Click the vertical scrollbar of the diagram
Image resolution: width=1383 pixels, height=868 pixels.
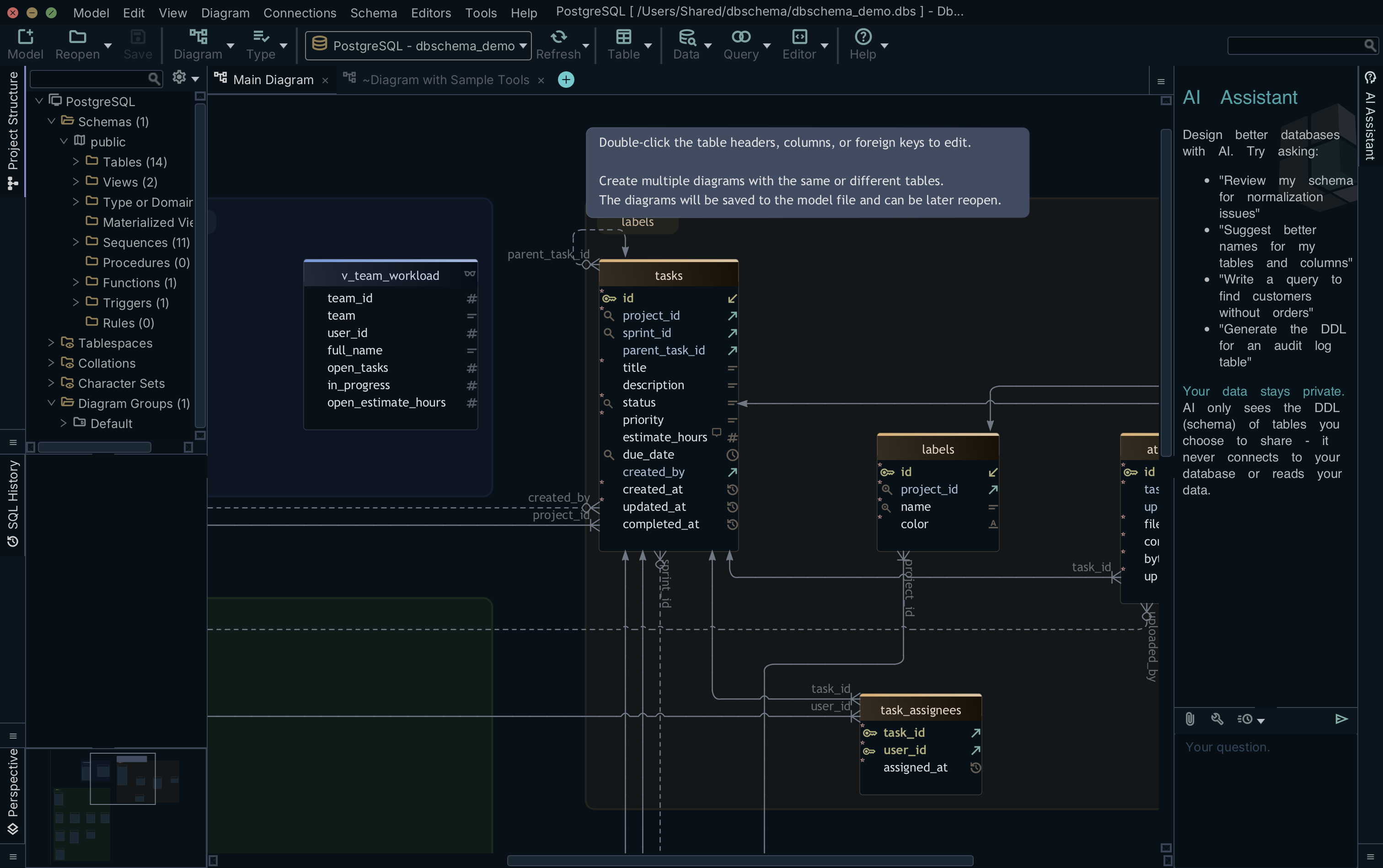(1165, 293)
